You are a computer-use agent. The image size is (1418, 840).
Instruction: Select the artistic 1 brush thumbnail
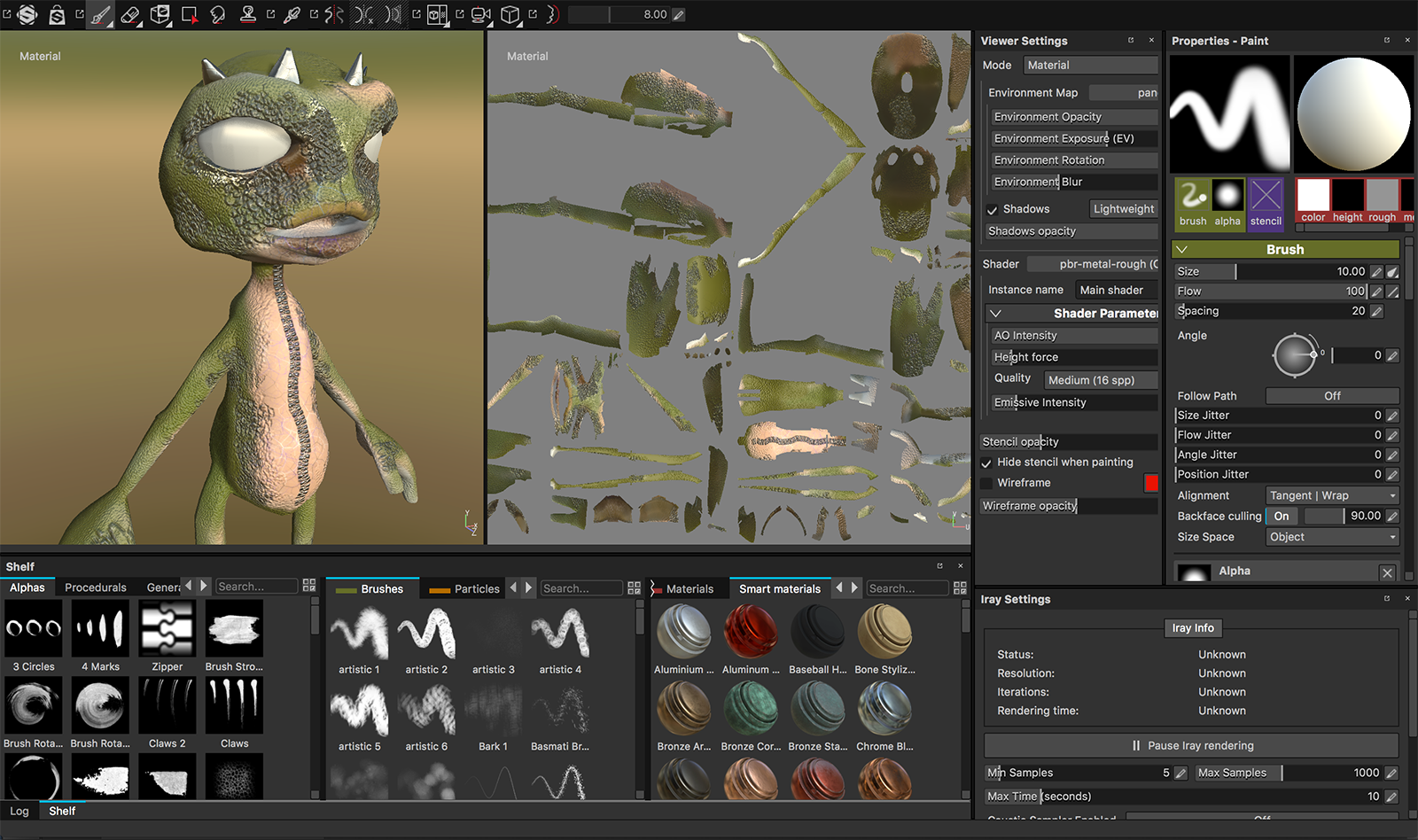click(x=358, y=634)
